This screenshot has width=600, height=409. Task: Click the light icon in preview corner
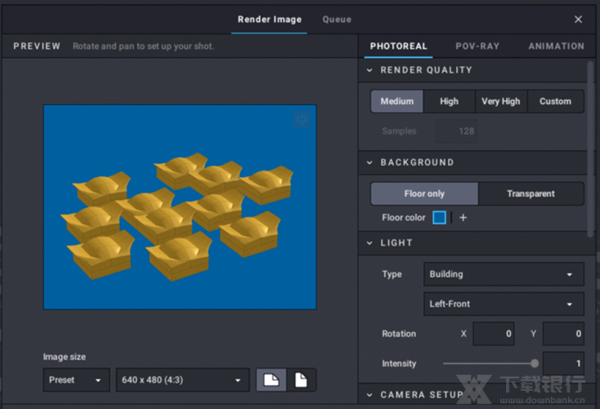302,120
